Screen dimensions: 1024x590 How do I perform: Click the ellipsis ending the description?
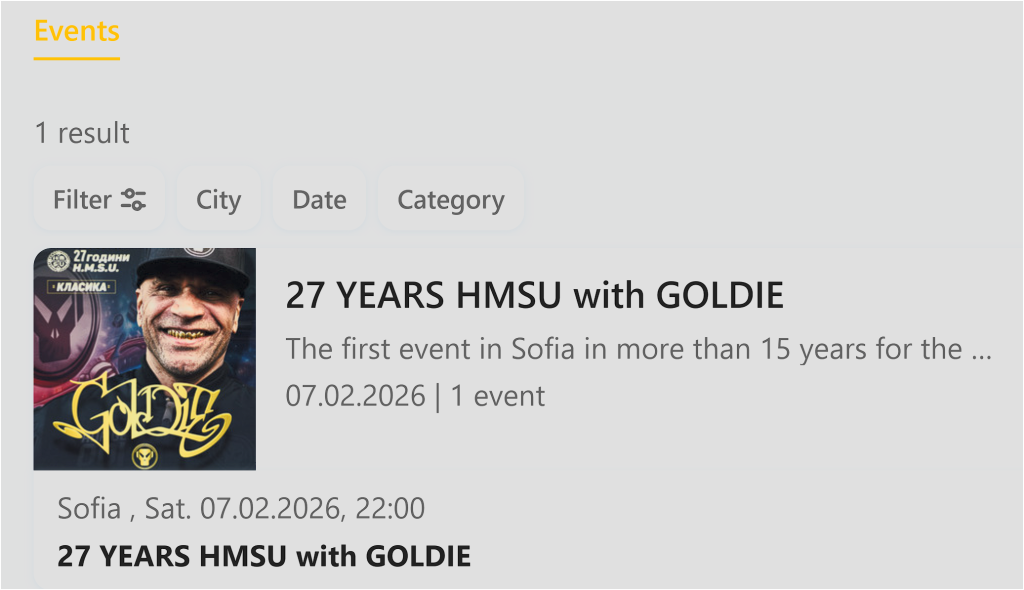[980, 351]
